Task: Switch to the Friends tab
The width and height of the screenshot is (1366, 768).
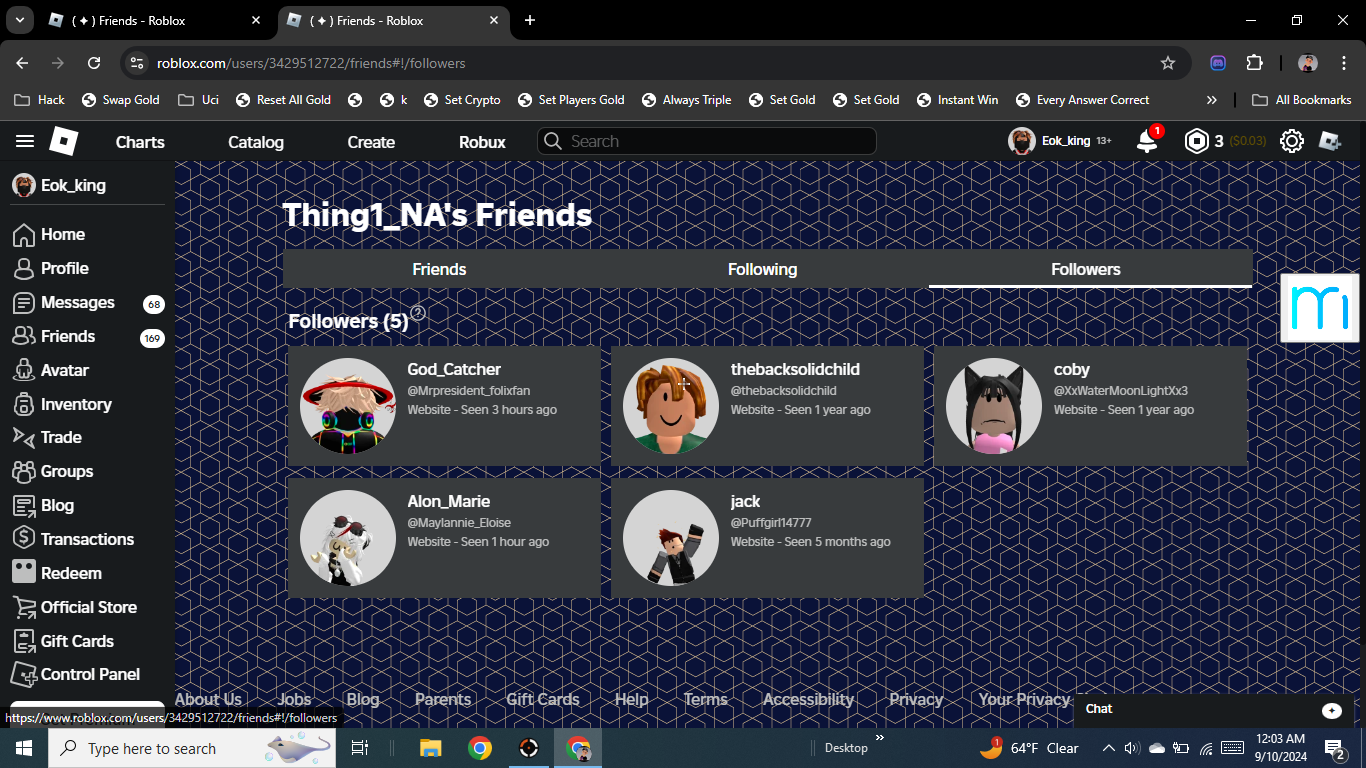Action: 439,269
